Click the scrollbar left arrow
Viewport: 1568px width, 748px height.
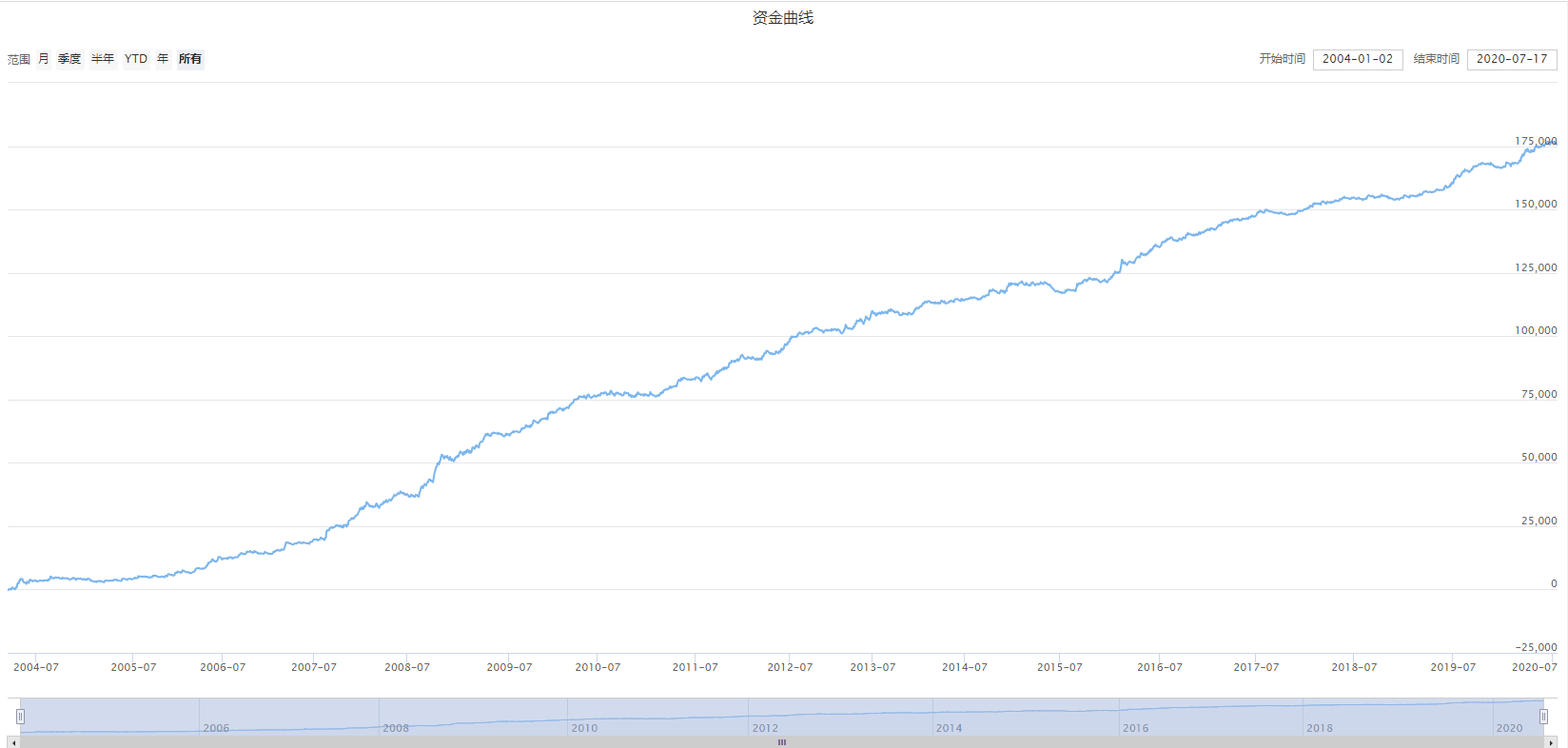13,742
